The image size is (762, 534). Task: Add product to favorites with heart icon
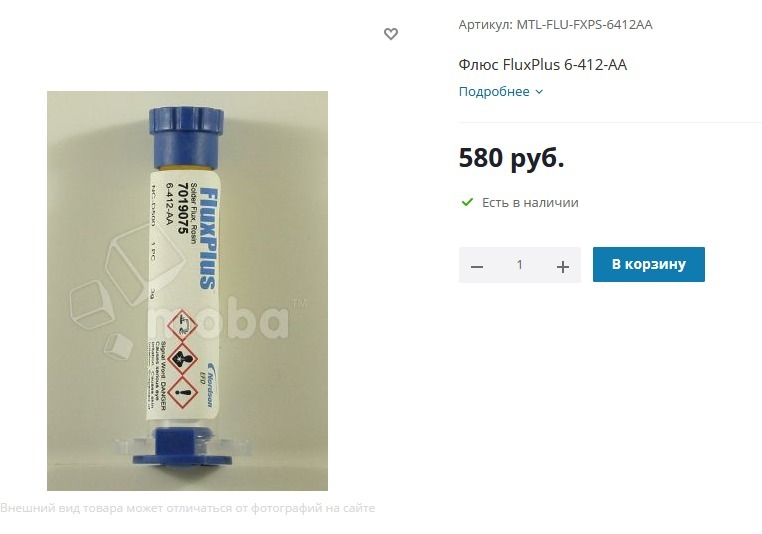tap(391, 34)
